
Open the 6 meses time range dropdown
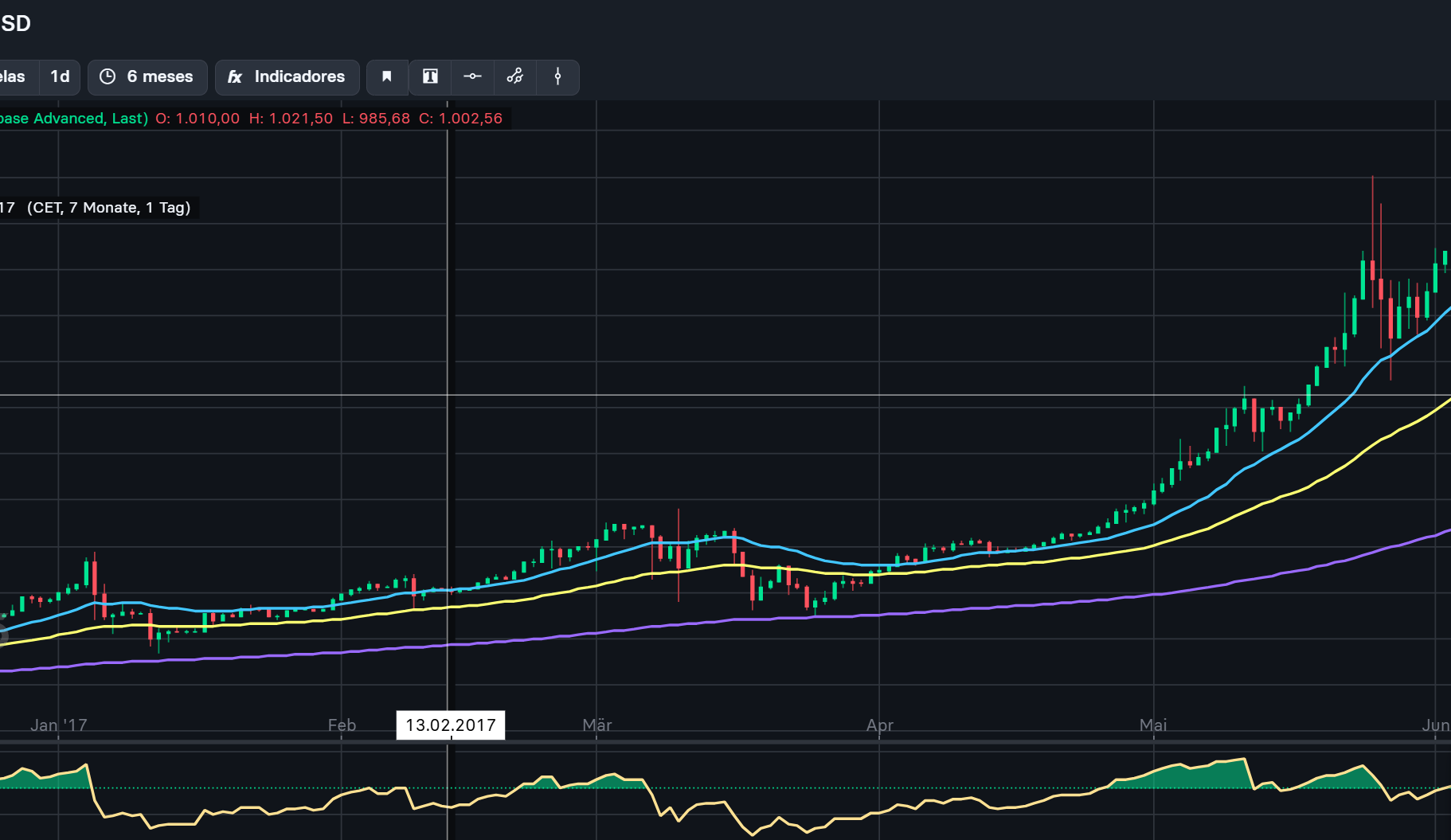click(147, 76)
